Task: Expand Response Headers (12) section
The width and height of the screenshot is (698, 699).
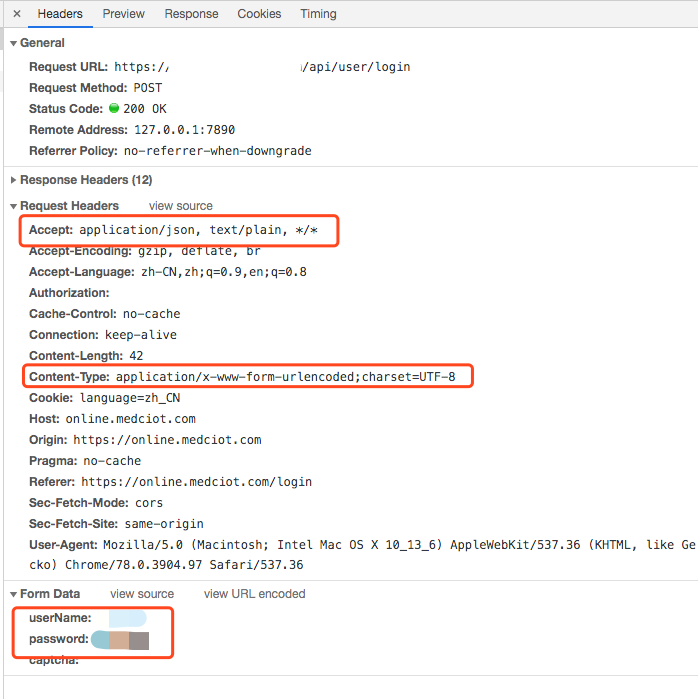Action: pos(13,180)
